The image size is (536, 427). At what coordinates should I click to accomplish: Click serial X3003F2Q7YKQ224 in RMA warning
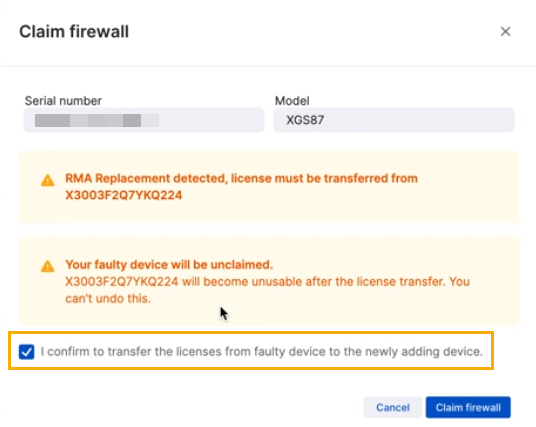tap(123, 195)
